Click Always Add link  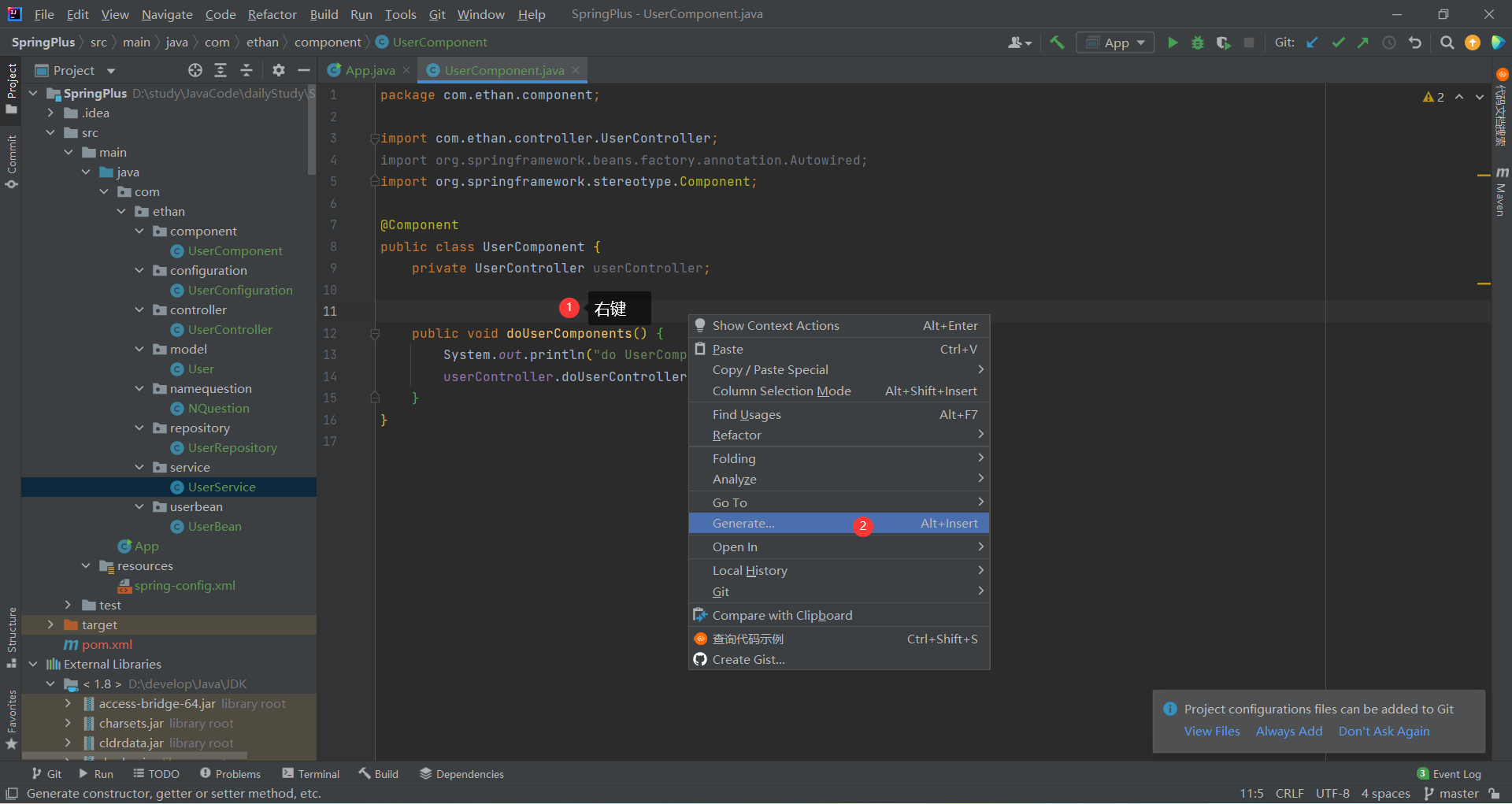click(1289, 732)
